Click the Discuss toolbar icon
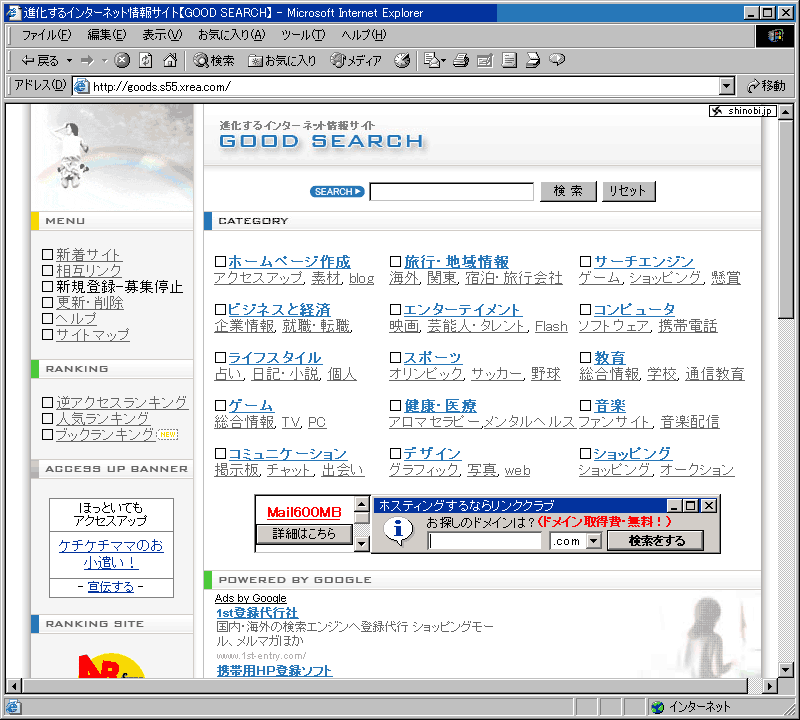800x720 pixels. pos(509,61)
